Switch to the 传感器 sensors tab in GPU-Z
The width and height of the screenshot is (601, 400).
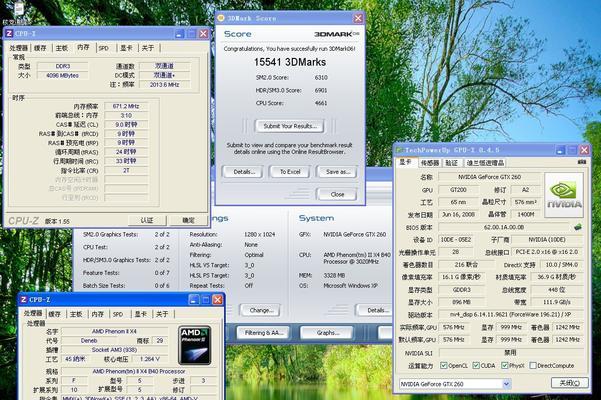click(x=430, y=163)
